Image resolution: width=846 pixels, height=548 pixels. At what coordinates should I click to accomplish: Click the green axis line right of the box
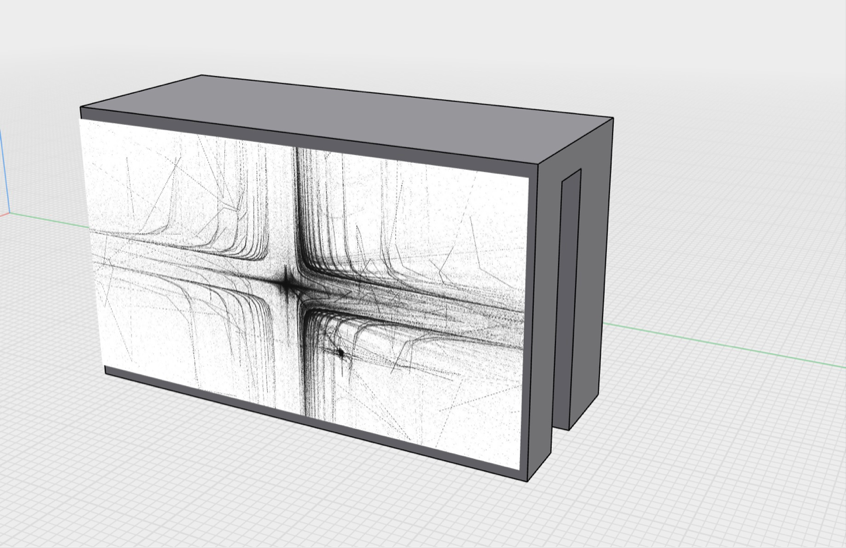724,345
